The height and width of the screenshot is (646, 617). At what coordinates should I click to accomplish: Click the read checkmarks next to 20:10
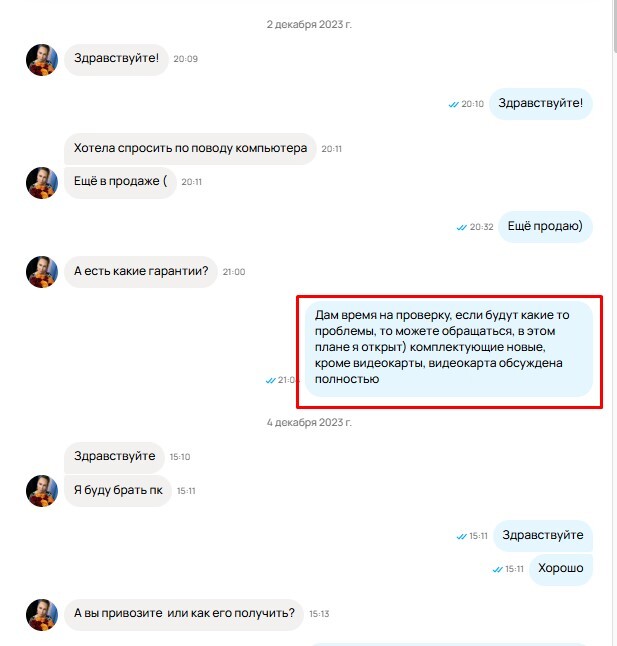[x=453, y=104]
